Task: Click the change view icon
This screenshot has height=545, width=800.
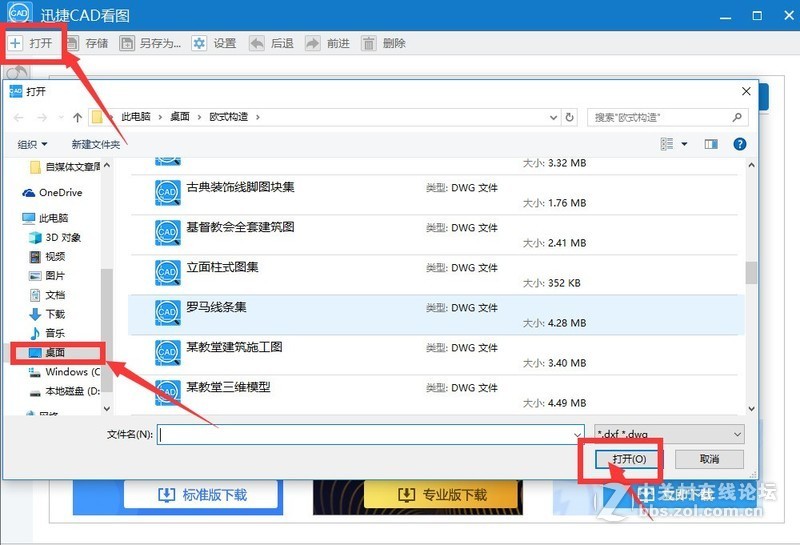Action: pos(667,144)
